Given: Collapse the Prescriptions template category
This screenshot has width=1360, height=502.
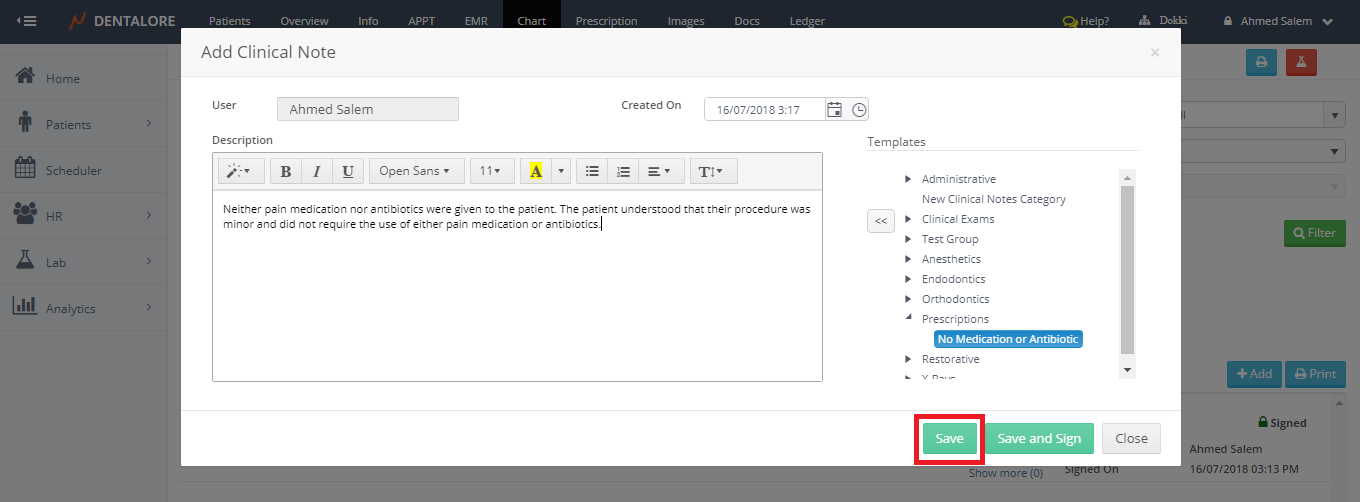Looking at the screenshot, I should pyautogui.click(x=908, y=319).
